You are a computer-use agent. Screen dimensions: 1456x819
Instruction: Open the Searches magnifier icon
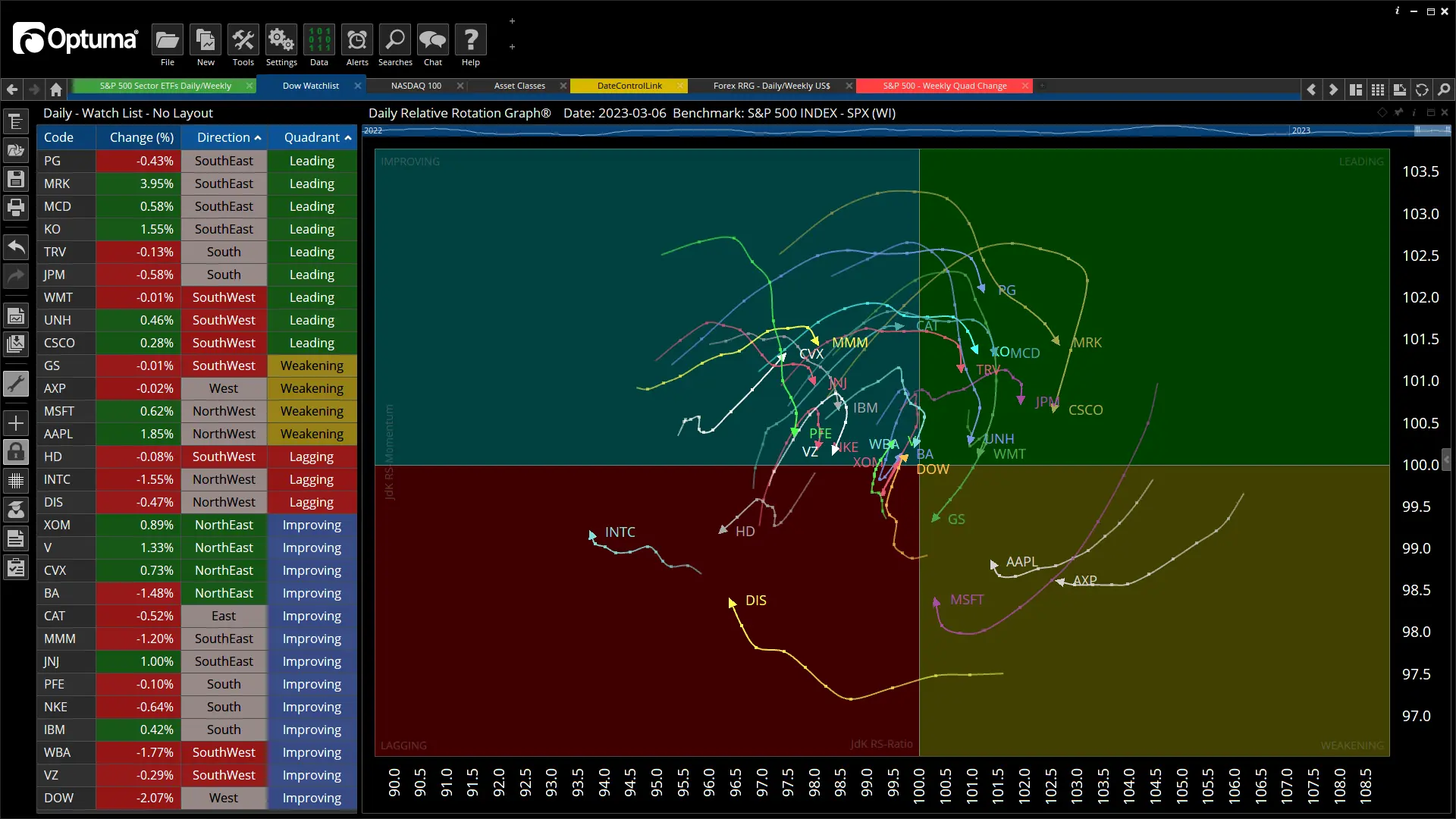click(x=395, y=40)
